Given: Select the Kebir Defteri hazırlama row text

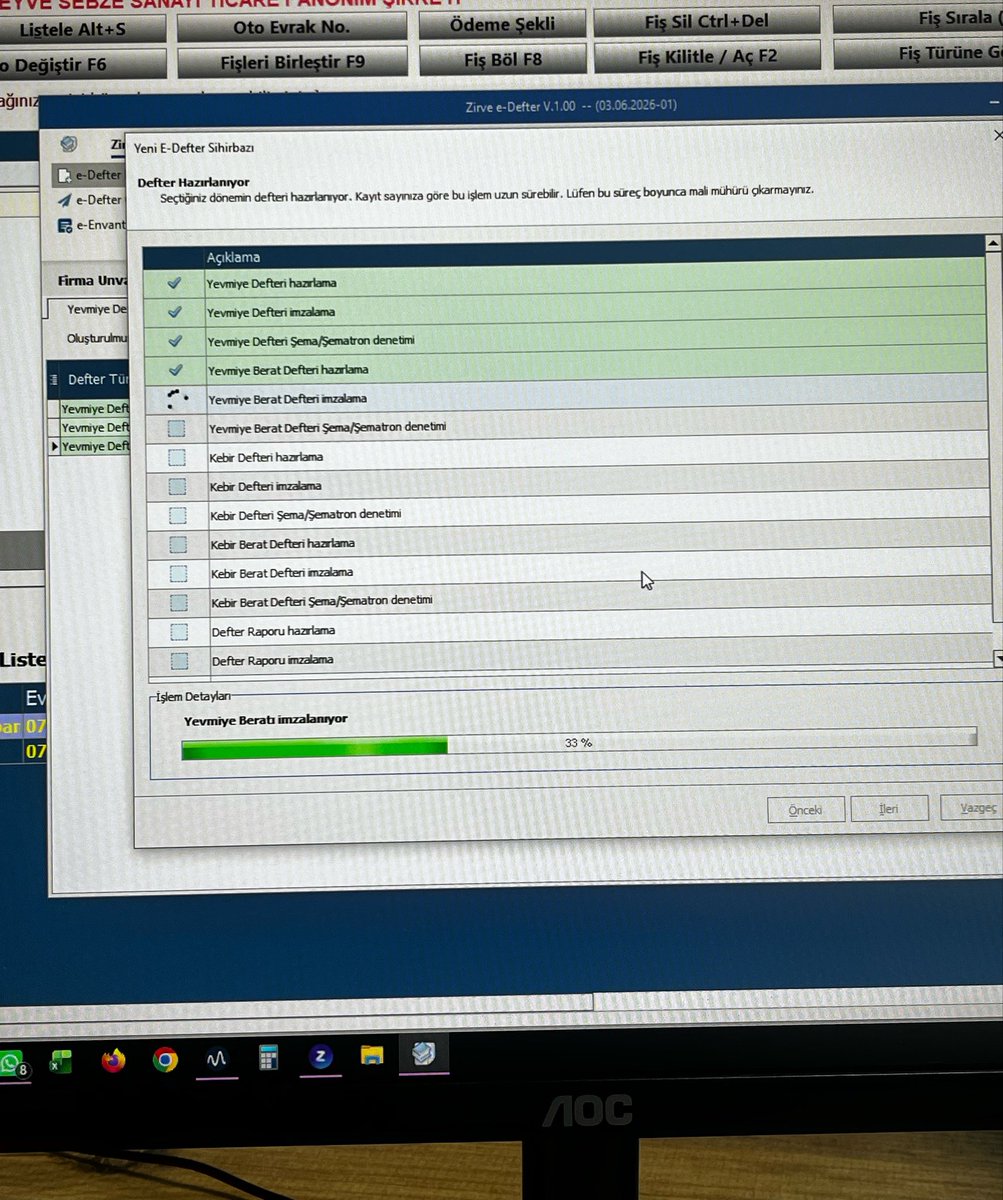Looking at the screenshot, I should pyautogui.click(x=267, y=457).
